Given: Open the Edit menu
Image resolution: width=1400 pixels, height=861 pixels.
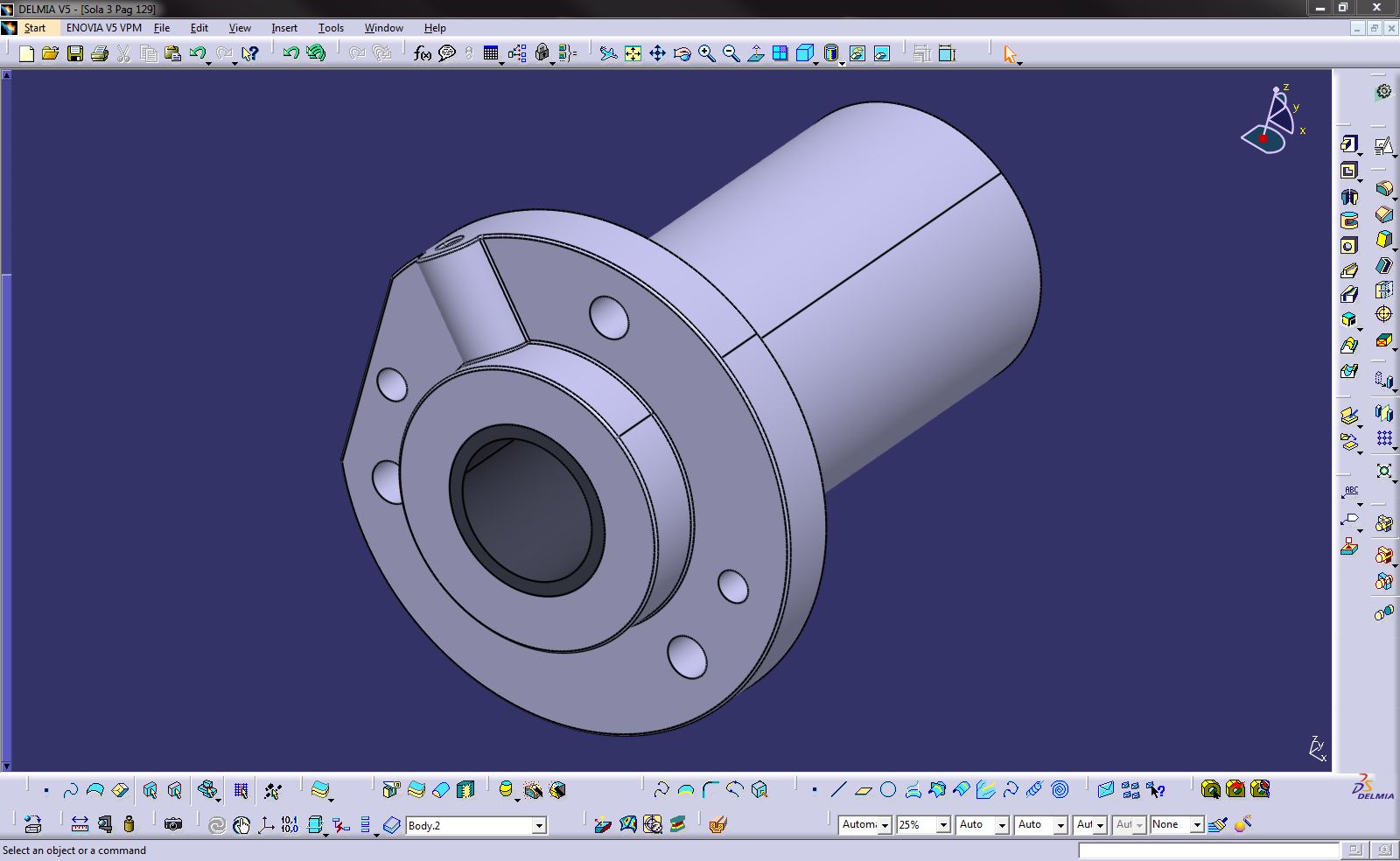Looking at the screenshot, I should 199,28.
